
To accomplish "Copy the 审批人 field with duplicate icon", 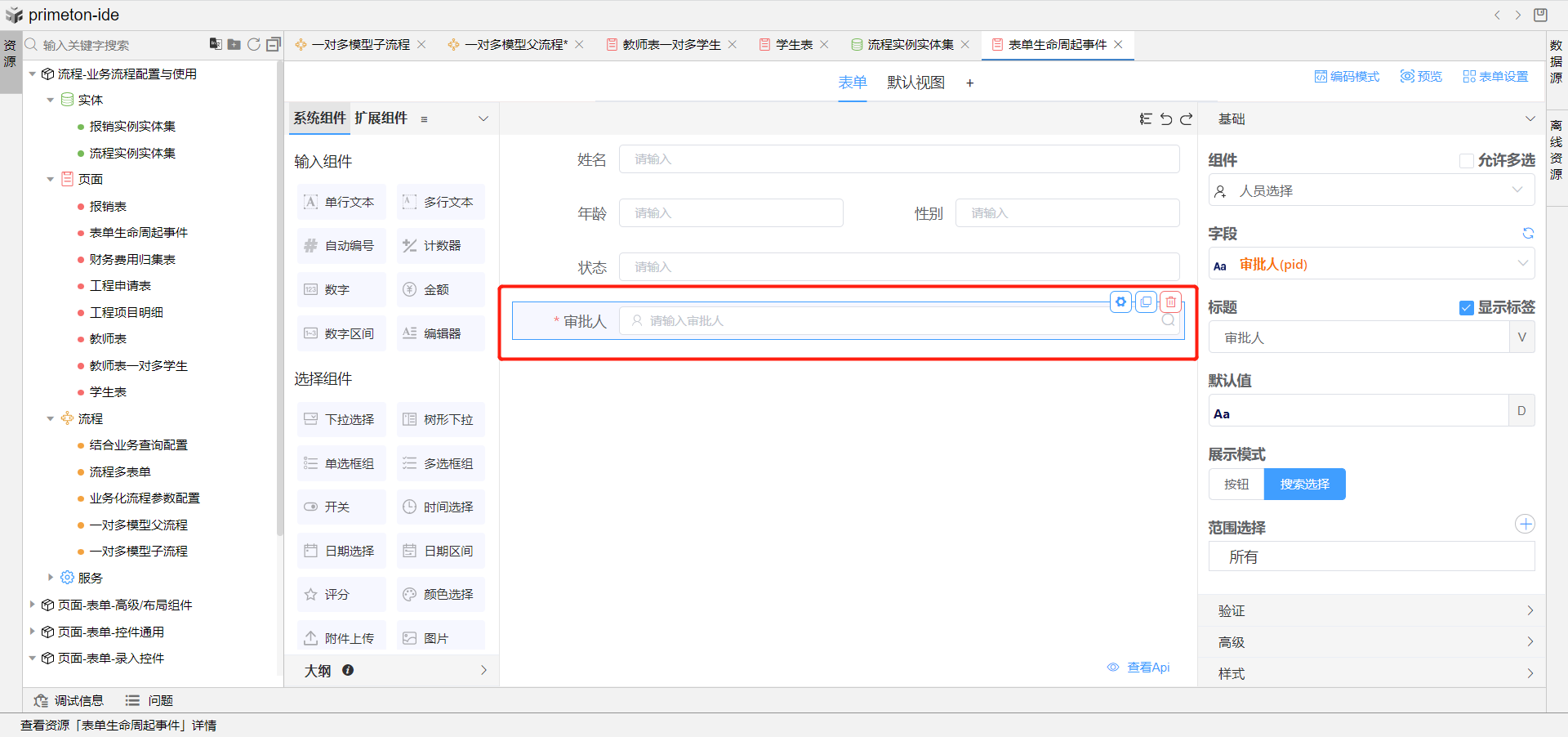I will click(1146, 302).
